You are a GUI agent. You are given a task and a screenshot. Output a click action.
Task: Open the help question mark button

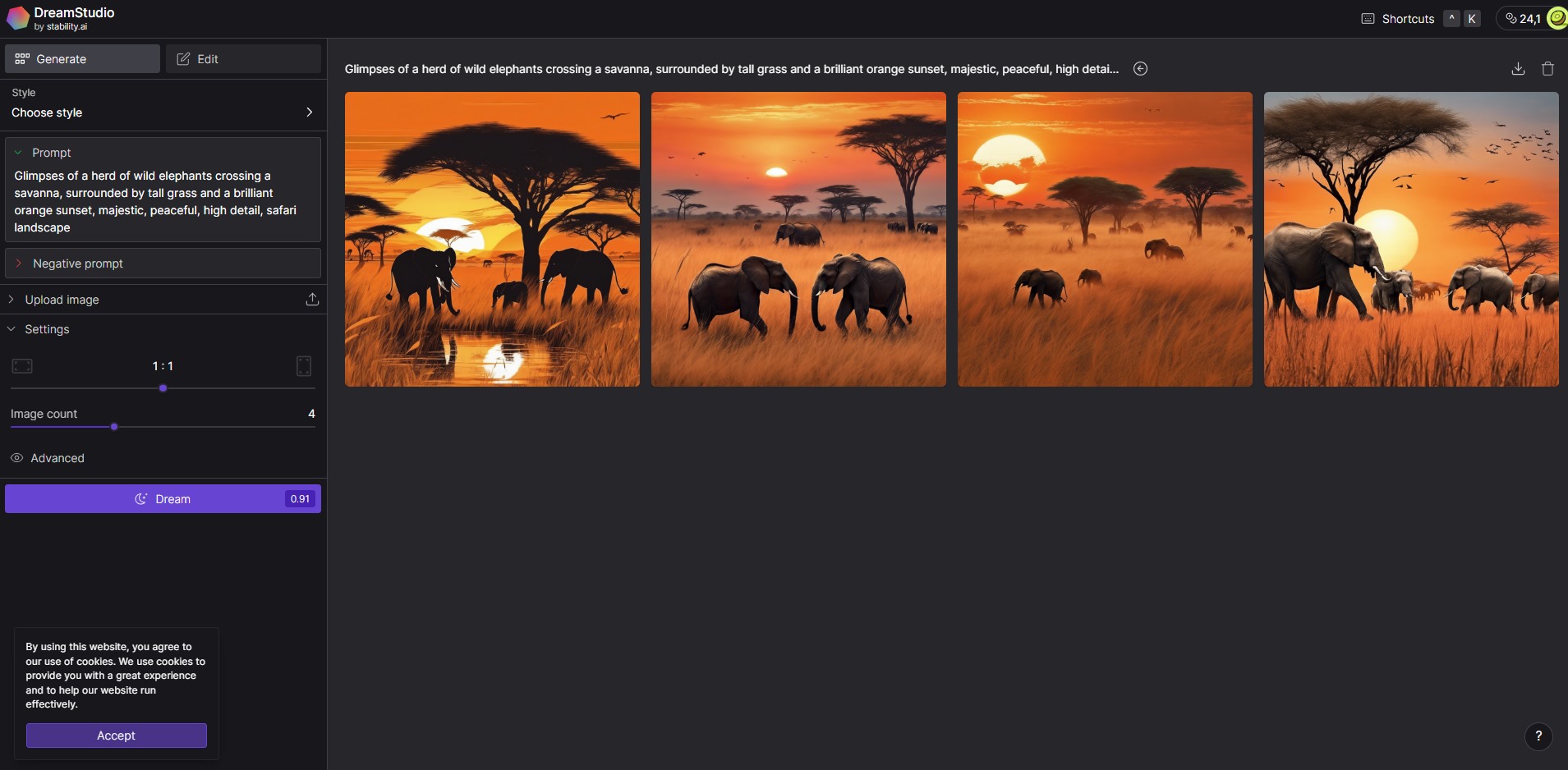(x=1538, y=736)
